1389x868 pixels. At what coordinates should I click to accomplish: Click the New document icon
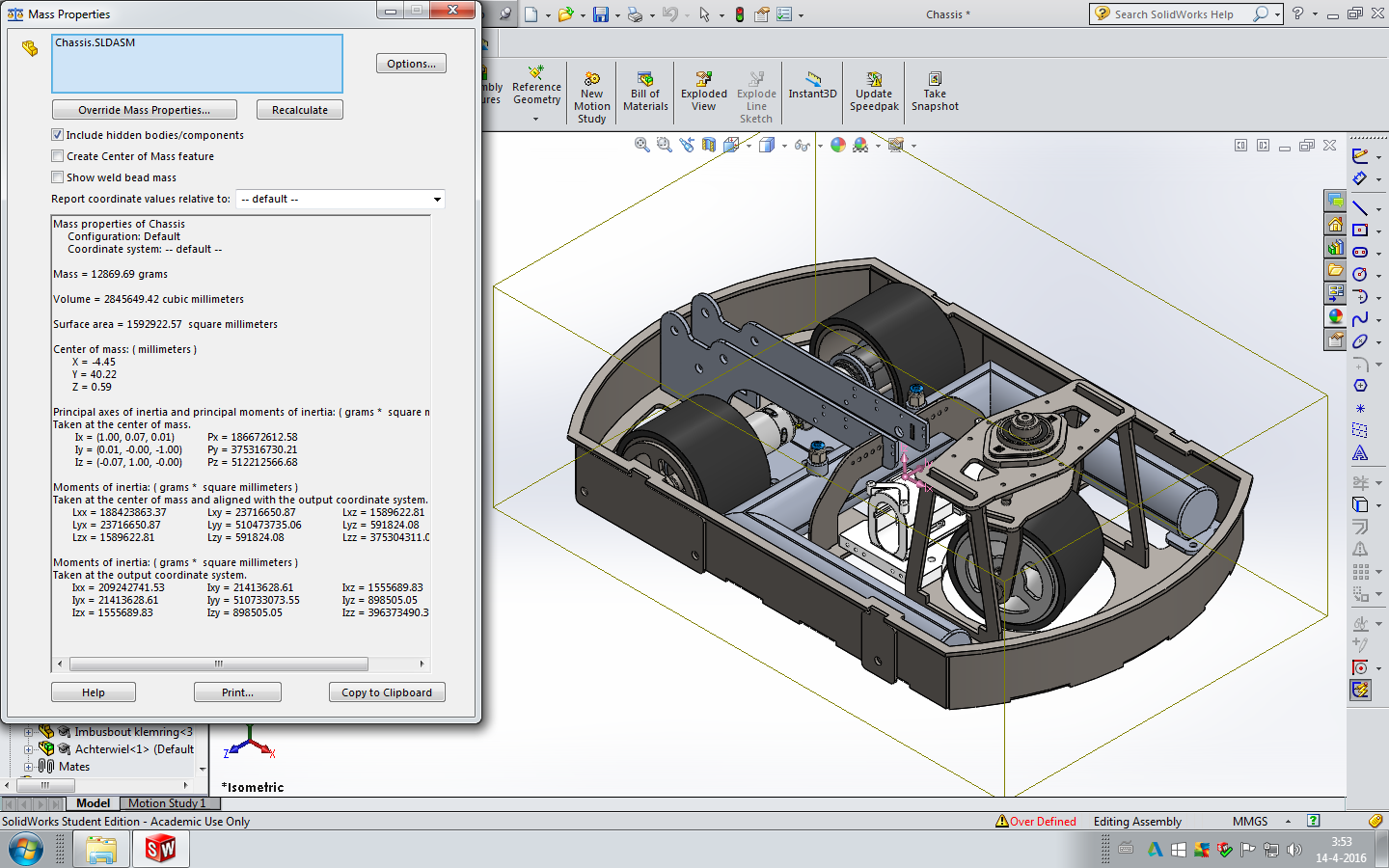(x=531, y=14)
